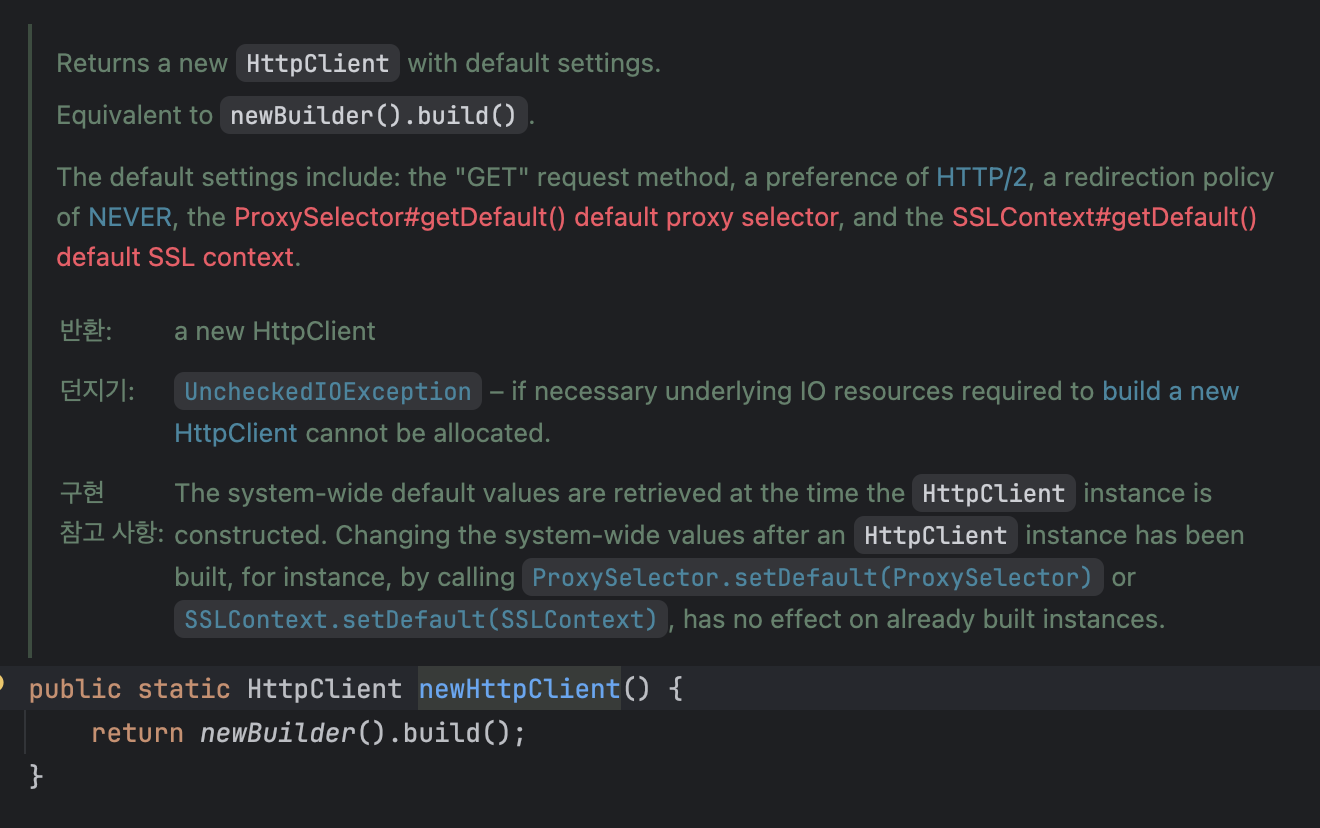Screen dimensions: 1320x828
Task: Click the green vertical rendered-doc margin bar
Action: 30,340
